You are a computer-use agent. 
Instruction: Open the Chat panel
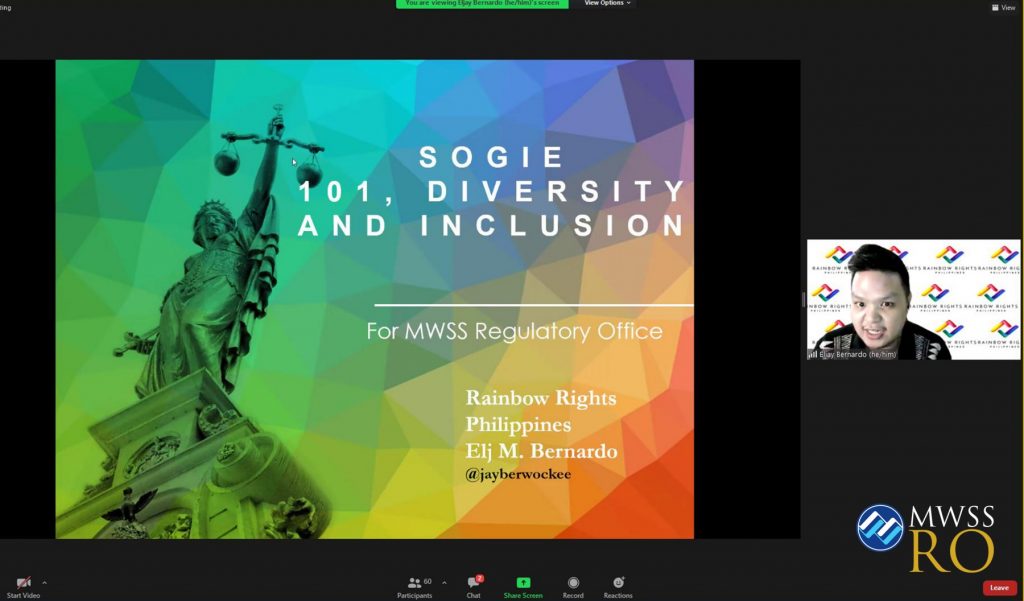click(474, 587)
